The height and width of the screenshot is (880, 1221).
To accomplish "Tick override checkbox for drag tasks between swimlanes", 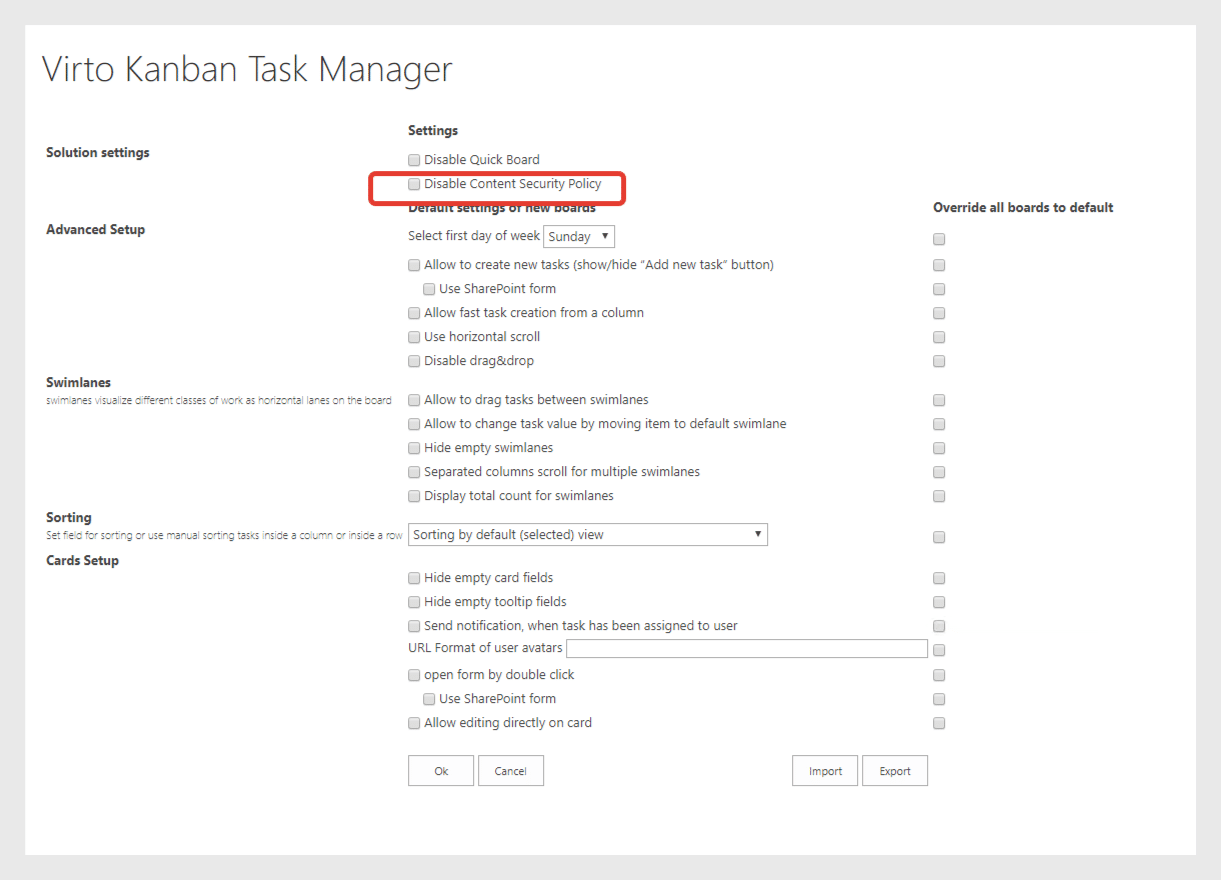I will coord(939,401).
